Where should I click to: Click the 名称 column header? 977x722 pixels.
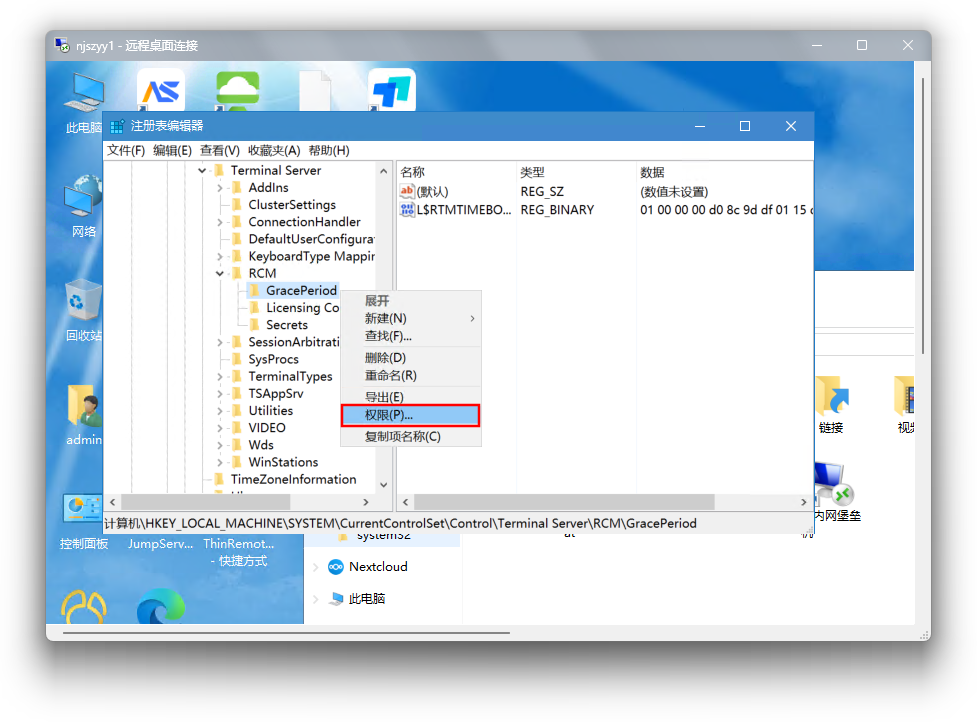click(413, 172)
